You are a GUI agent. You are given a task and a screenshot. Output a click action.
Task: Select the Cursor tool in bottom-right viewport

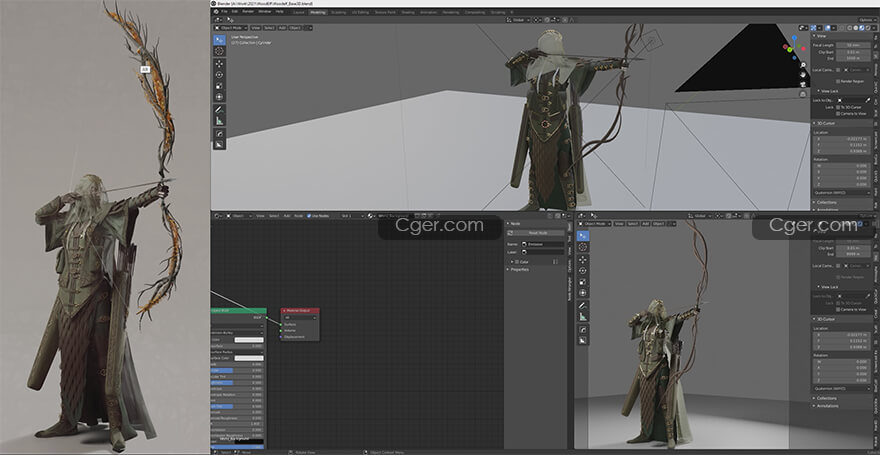click(583, 247)
